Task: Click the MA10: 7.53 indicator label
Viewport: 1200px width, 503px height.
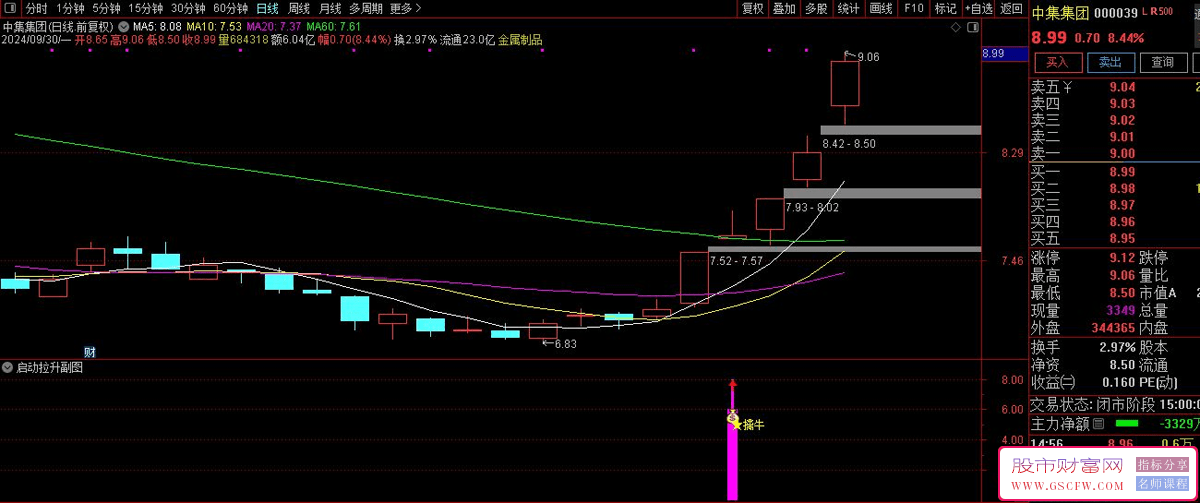Action: (x=214, y=26)
